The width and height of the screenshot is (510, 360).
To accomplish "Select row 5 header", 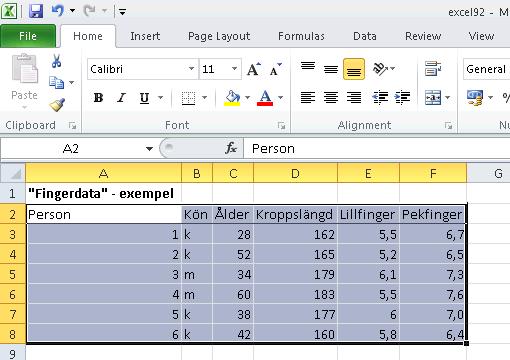I will [13, 274].
